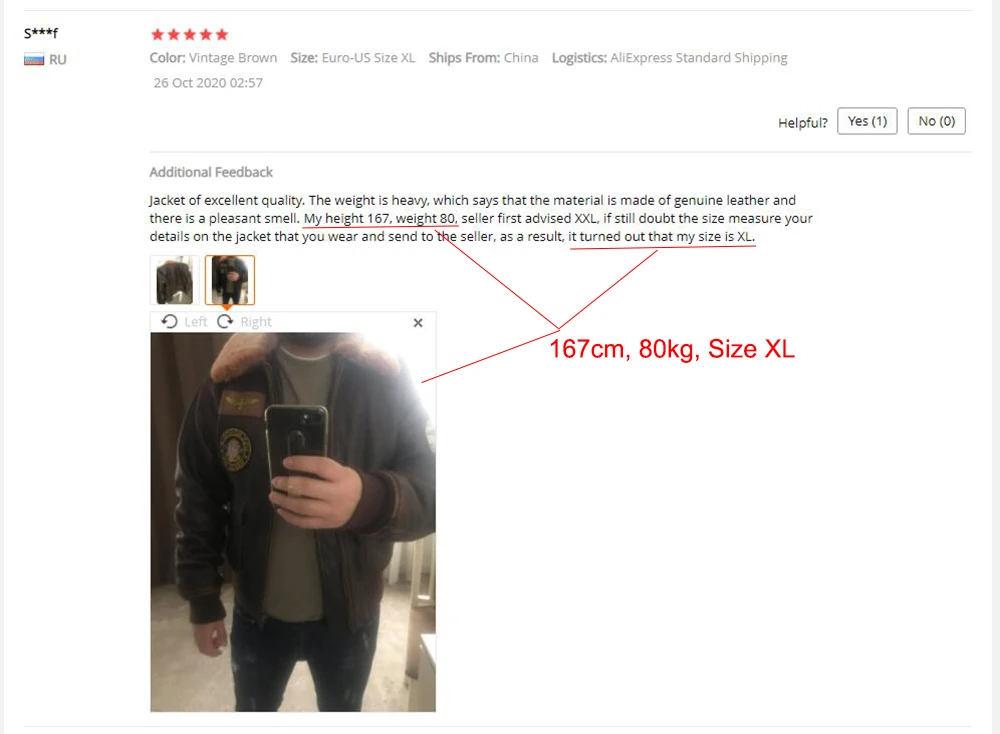
Task: Click the Russian flag icon
Action: point(34,60)
